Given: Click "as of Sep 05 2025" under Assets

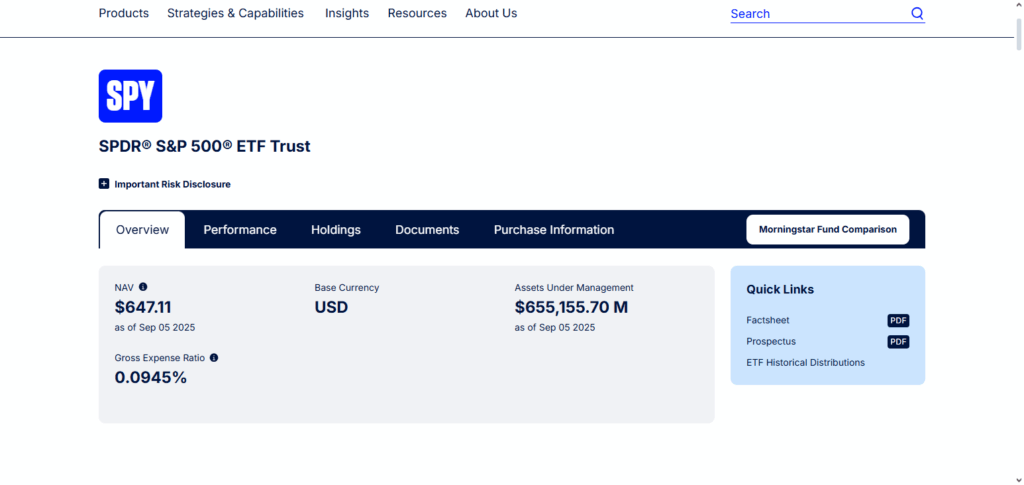Looking at the screenshot, I should [x=554, y=327].
